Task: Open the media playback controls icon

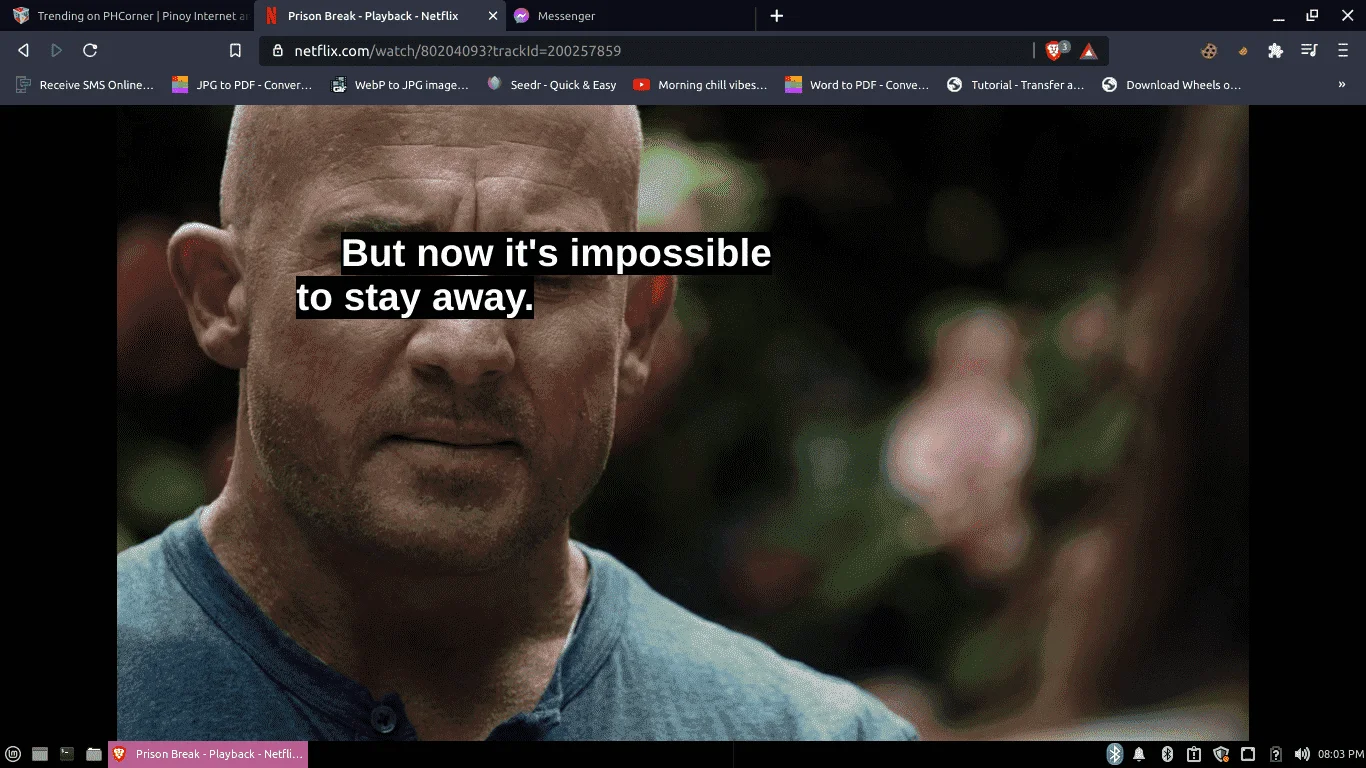Action: click(1309, 51)
